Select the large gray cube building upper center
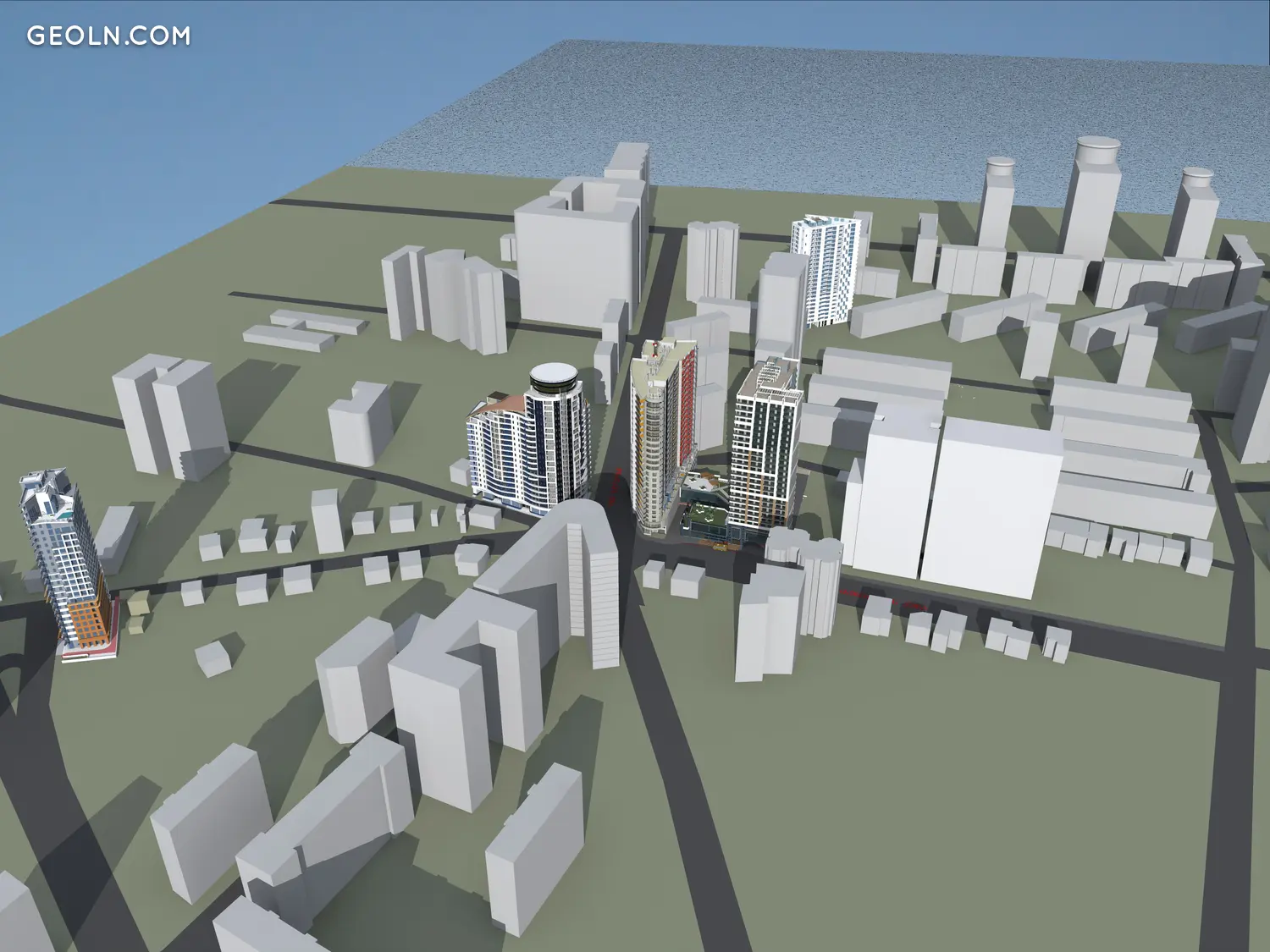 576,262
